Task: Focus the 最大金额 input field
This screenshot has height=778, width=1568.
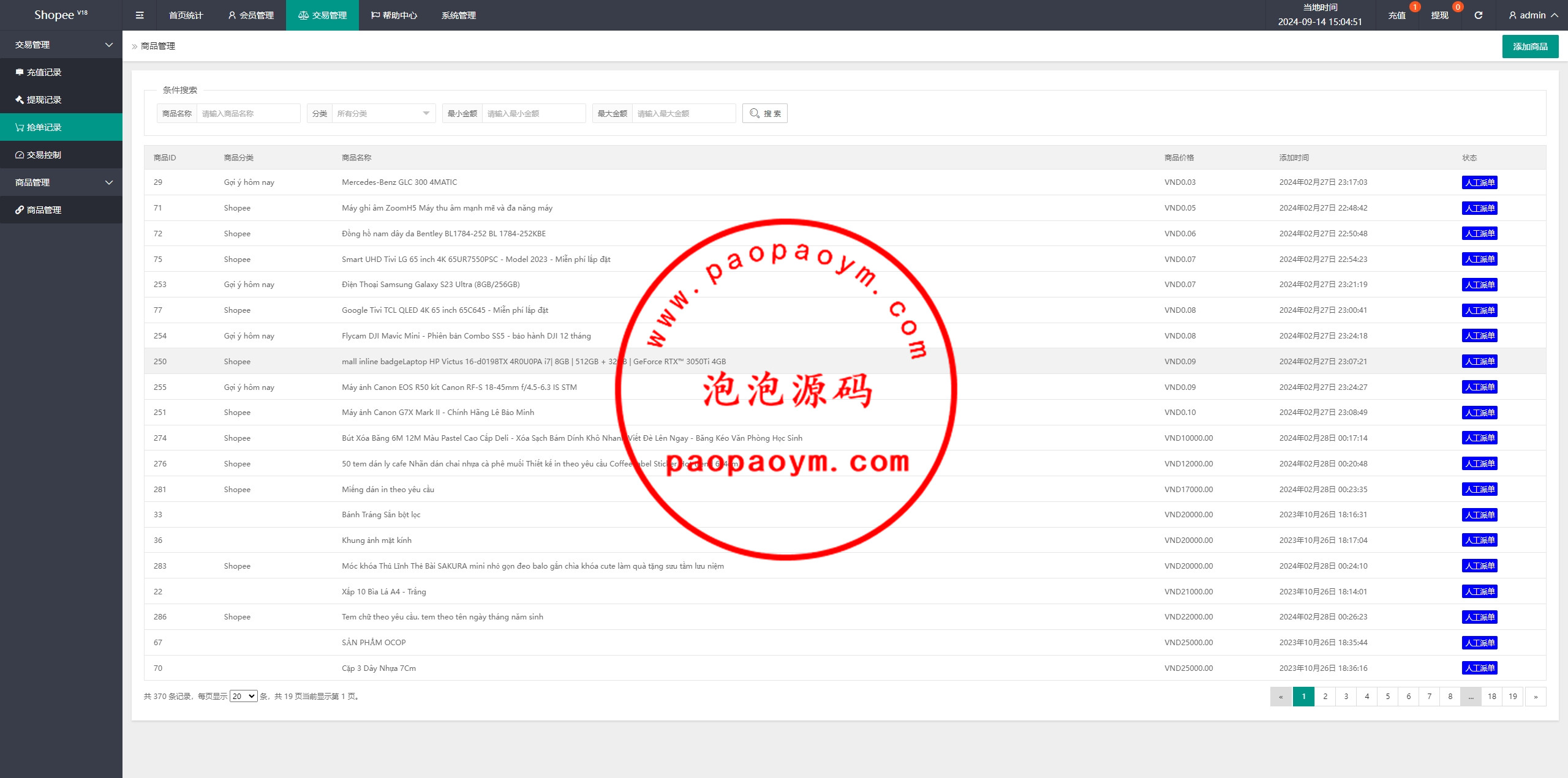Action: click(x=684, y=113)
